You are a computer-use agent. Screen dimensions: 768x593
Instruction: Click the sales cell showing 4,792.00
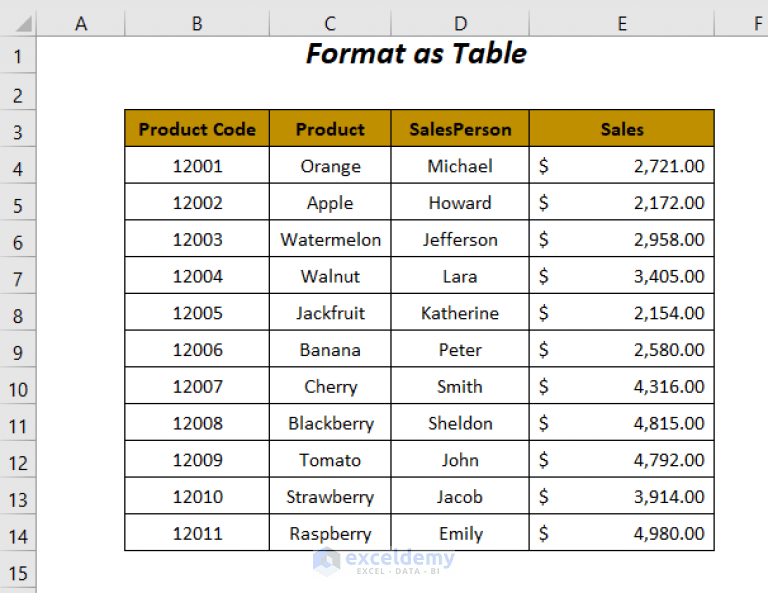click(x=622, y=459)
